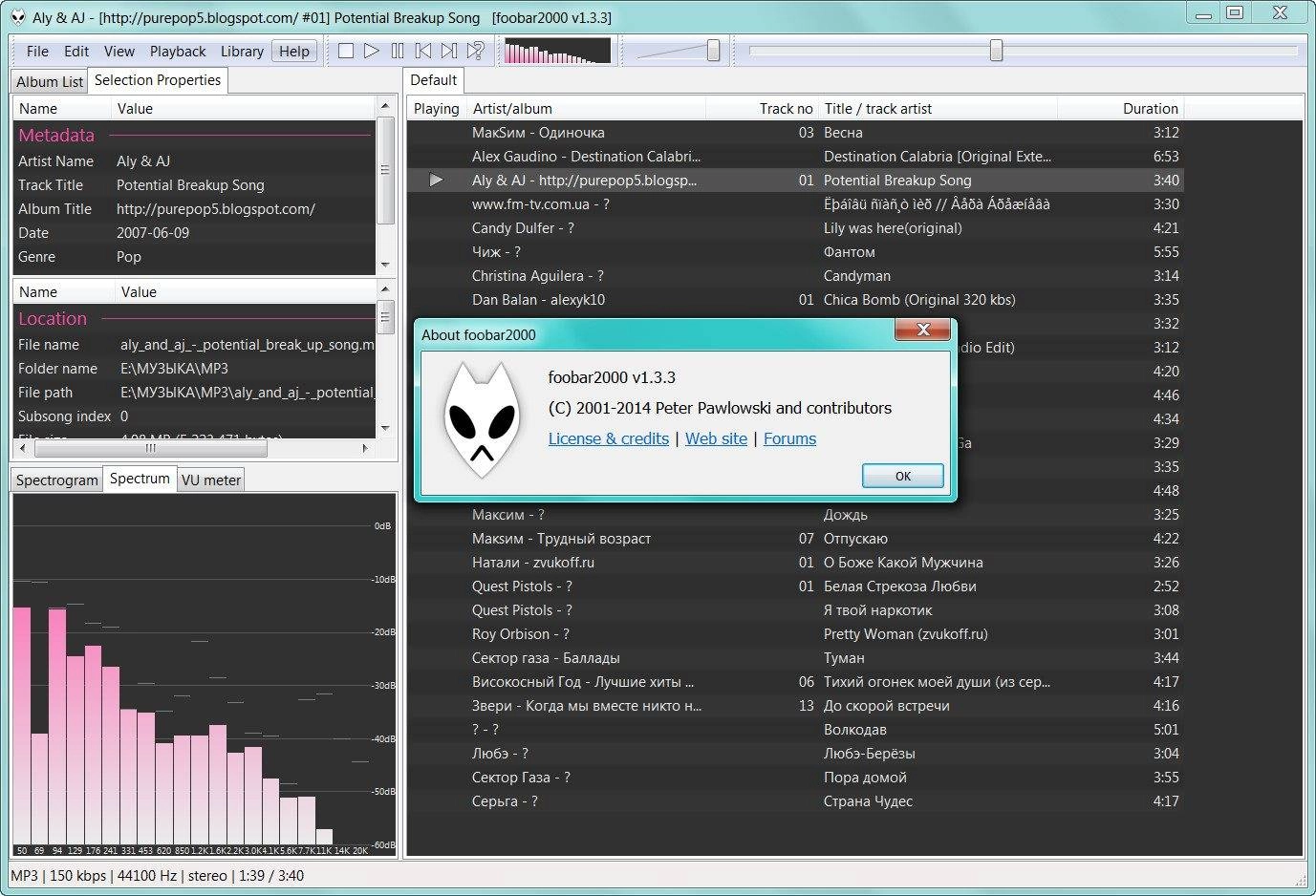Click Location panel horizontal scroll right arrow

click(x=365, y=447)
